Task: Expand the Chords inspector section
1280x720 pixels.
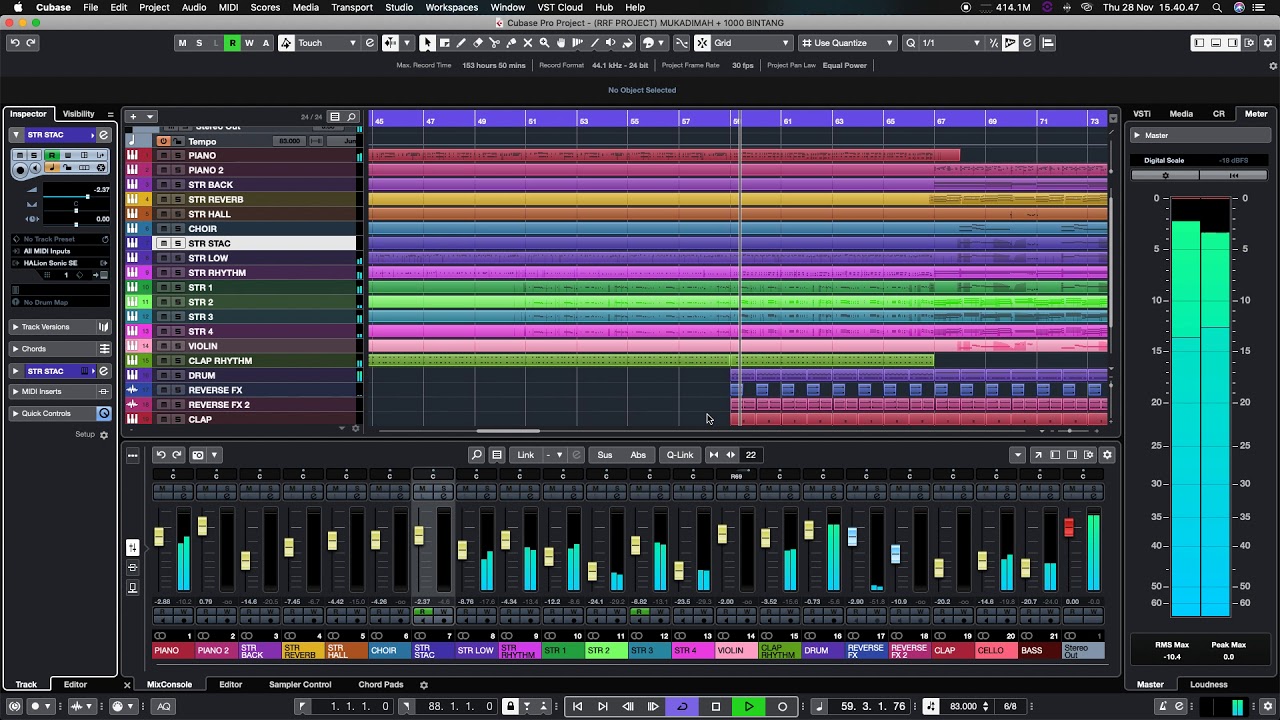Action: tap(16, 349)
